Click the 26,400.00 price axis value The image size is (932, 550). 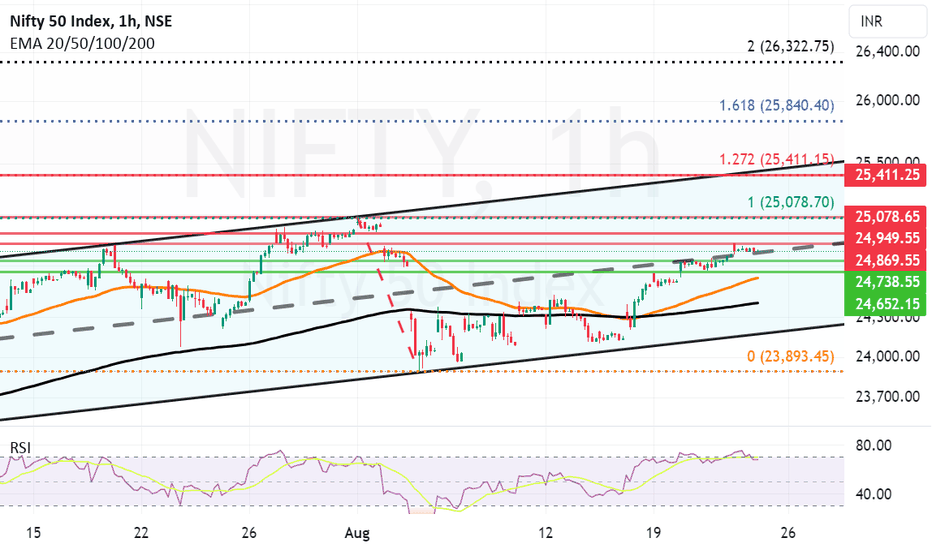pyautogui.click(x=887, y=51)
